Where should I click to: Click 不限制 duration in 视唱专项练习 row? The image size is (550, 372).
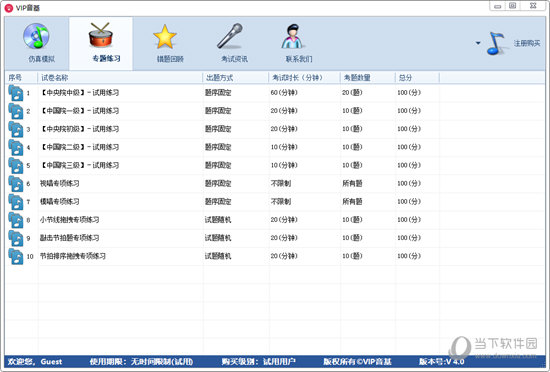click(281, 183)
